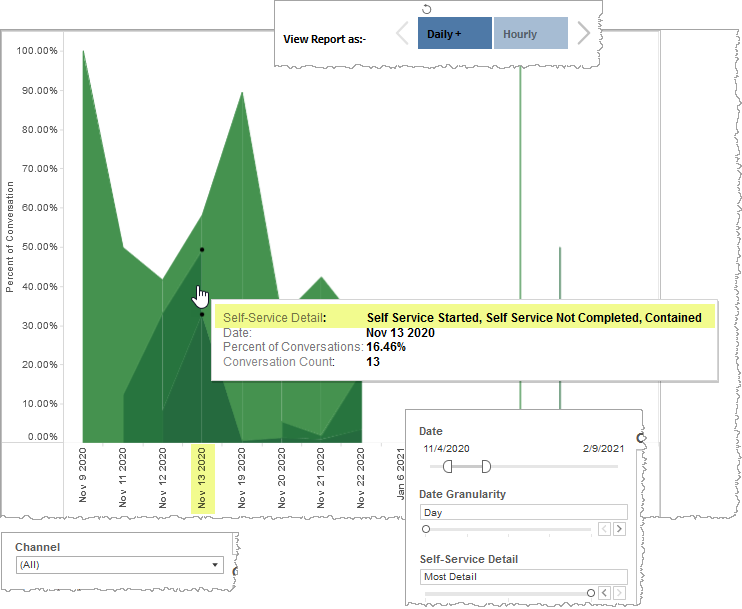Image resolution: width=742 pixels, height=609 pixels.
Task: Switch to the Hourly report view
Action: [531, 34]
